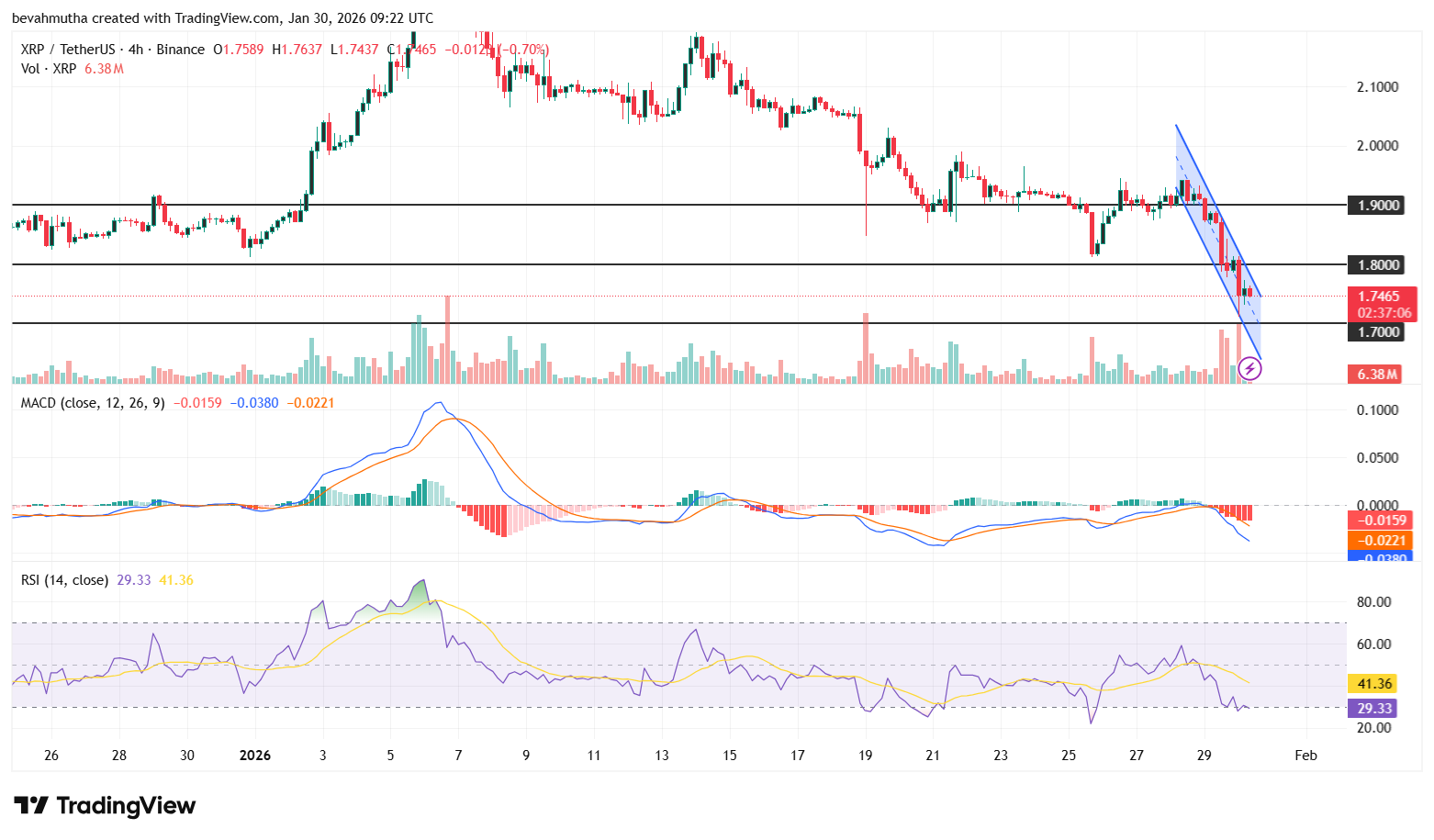Select the 1.7000 horizontal line price label
1434x840 pixels.
(1378, 332)
